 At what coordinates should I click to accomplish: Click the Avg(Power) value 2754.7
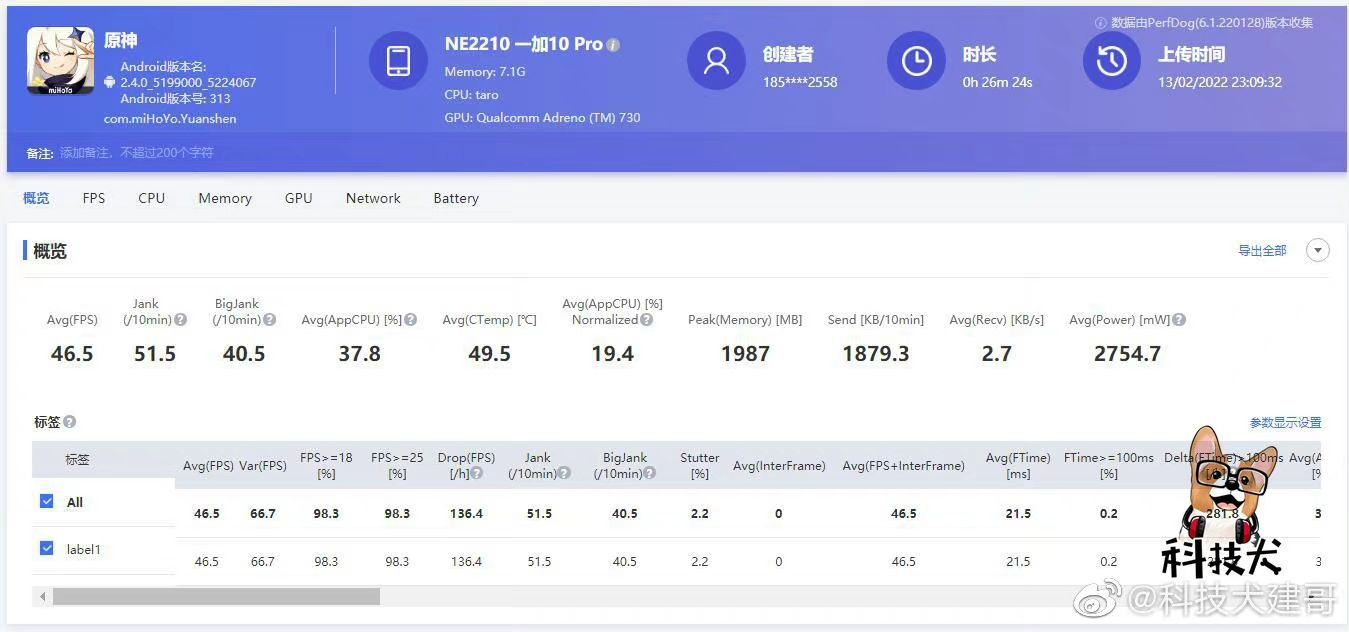click(1127, 354)
